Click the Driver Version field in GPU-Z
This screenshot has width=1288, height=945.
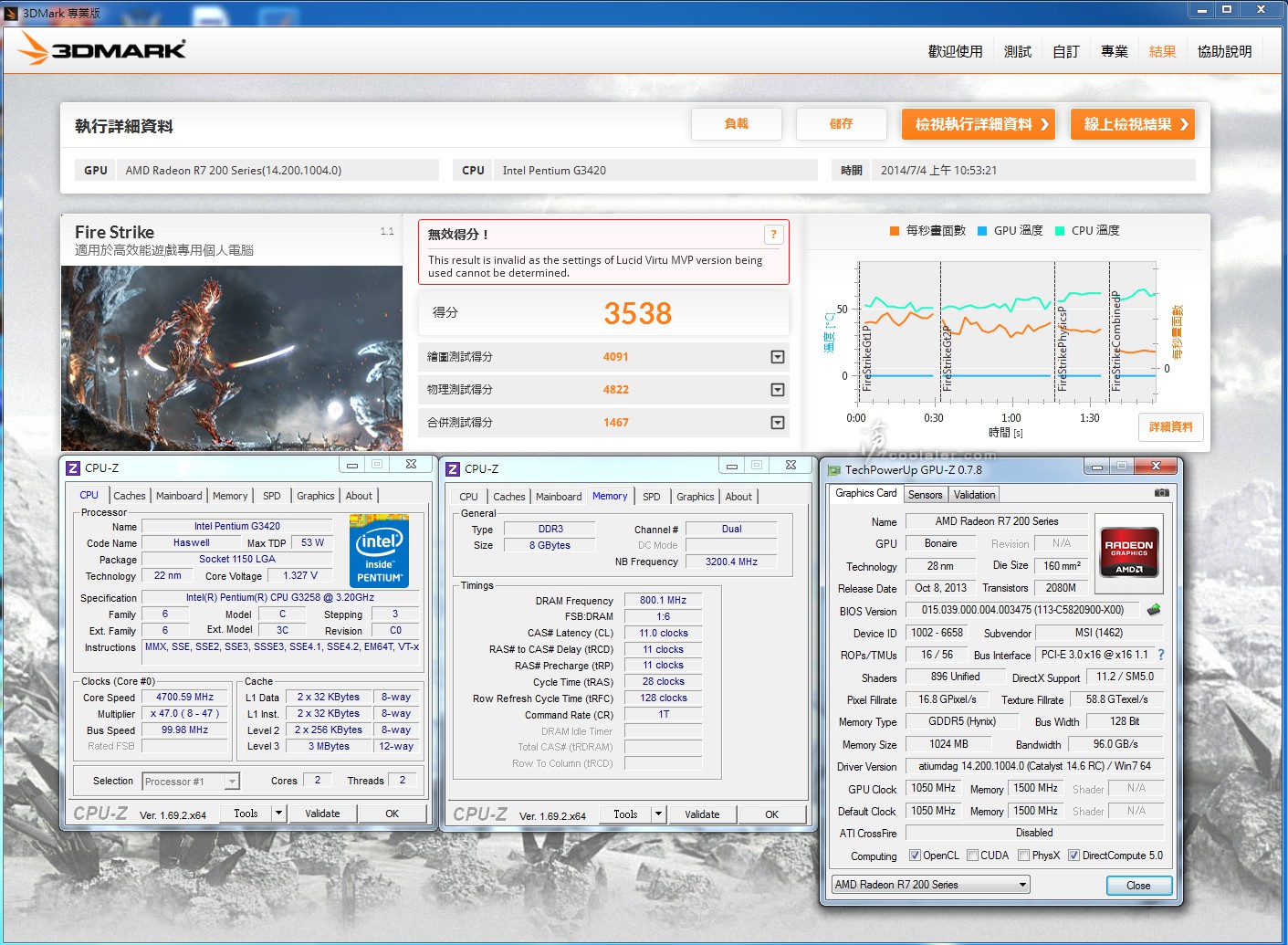[x=1034, y=766]
